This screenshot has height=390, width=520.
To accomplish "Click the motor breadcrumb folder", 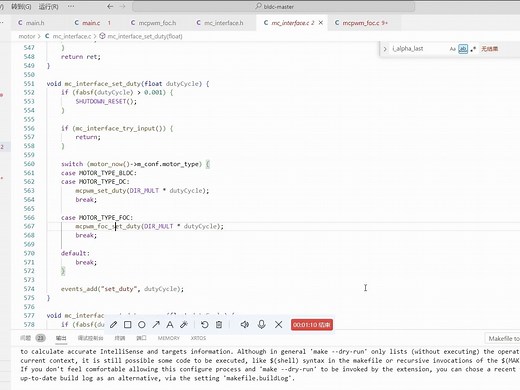I will pyautogui.click(x=27, y=36).
